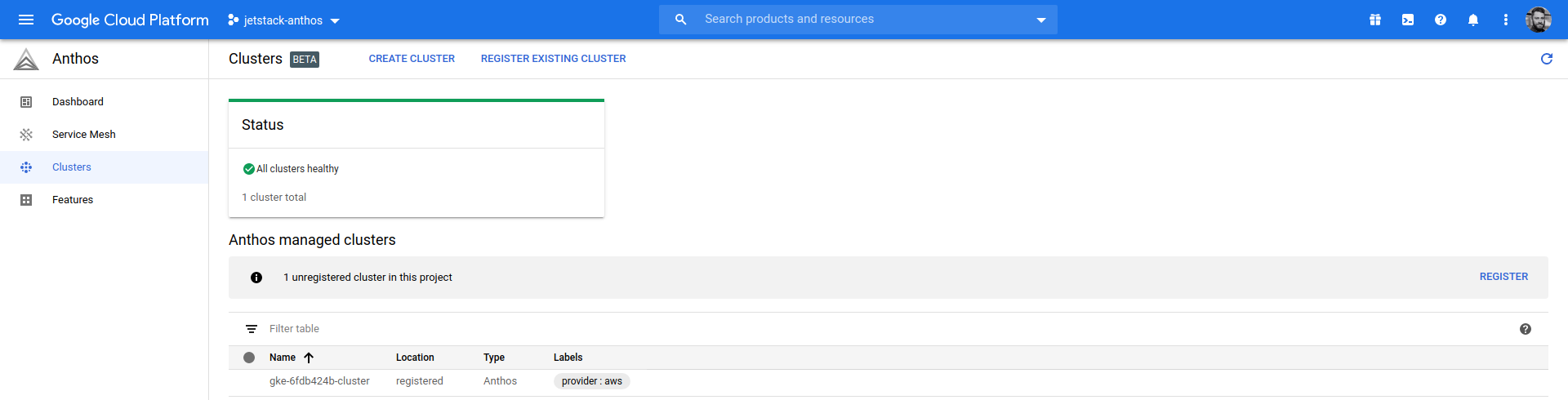This screenshot has width=1568, height=400.
Task: Open the notifications bell
Action: click(x=1473, y=20)
